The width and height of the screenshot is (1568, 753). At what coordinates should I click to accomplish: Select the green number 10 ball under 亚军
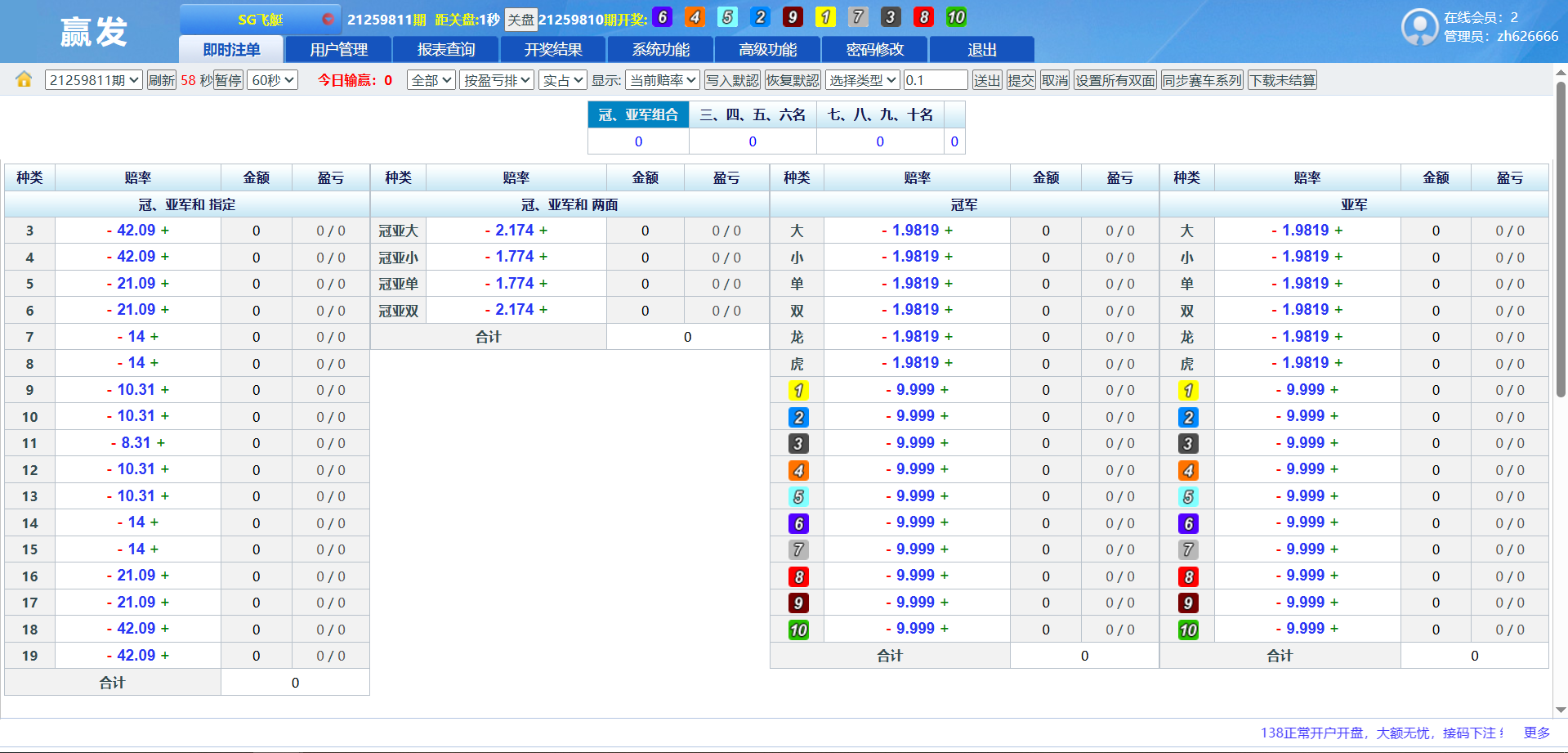coord(1187,630)
